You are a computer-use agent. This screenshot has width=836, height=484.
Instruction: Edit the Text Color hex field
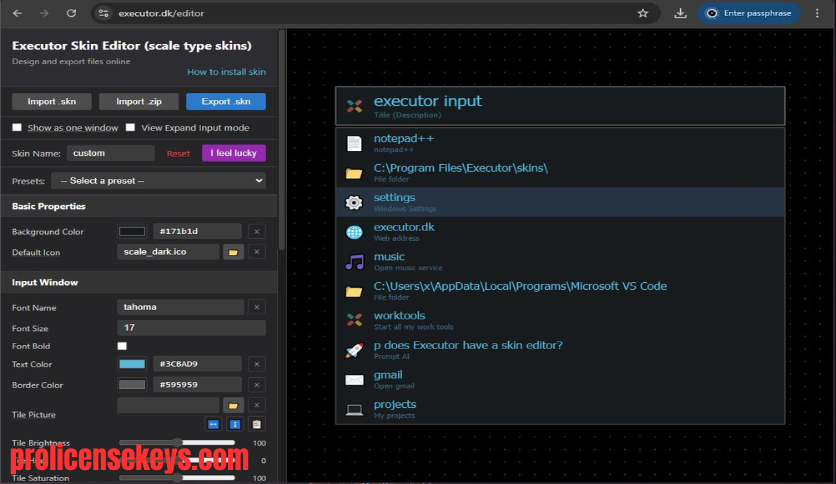click(197, 364)
